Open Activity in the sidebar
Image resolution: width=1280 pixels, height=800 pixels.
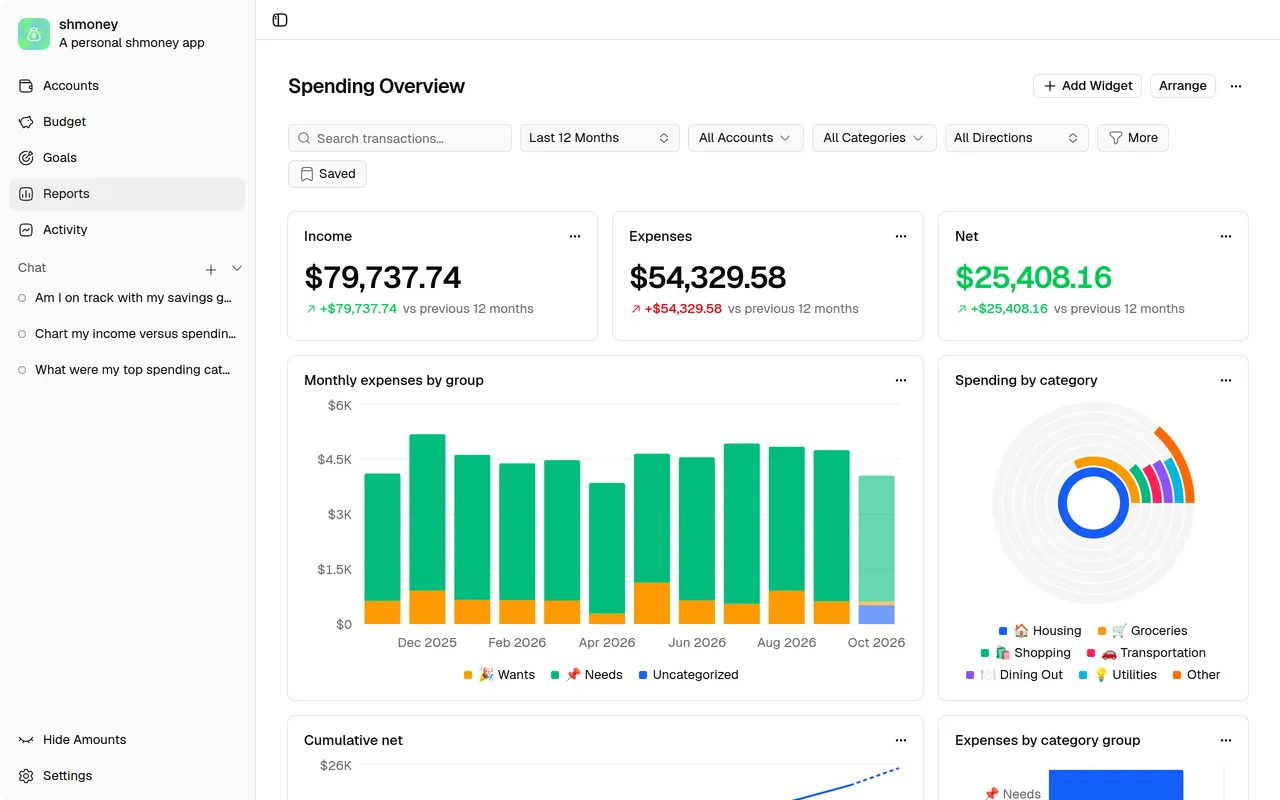127,230
